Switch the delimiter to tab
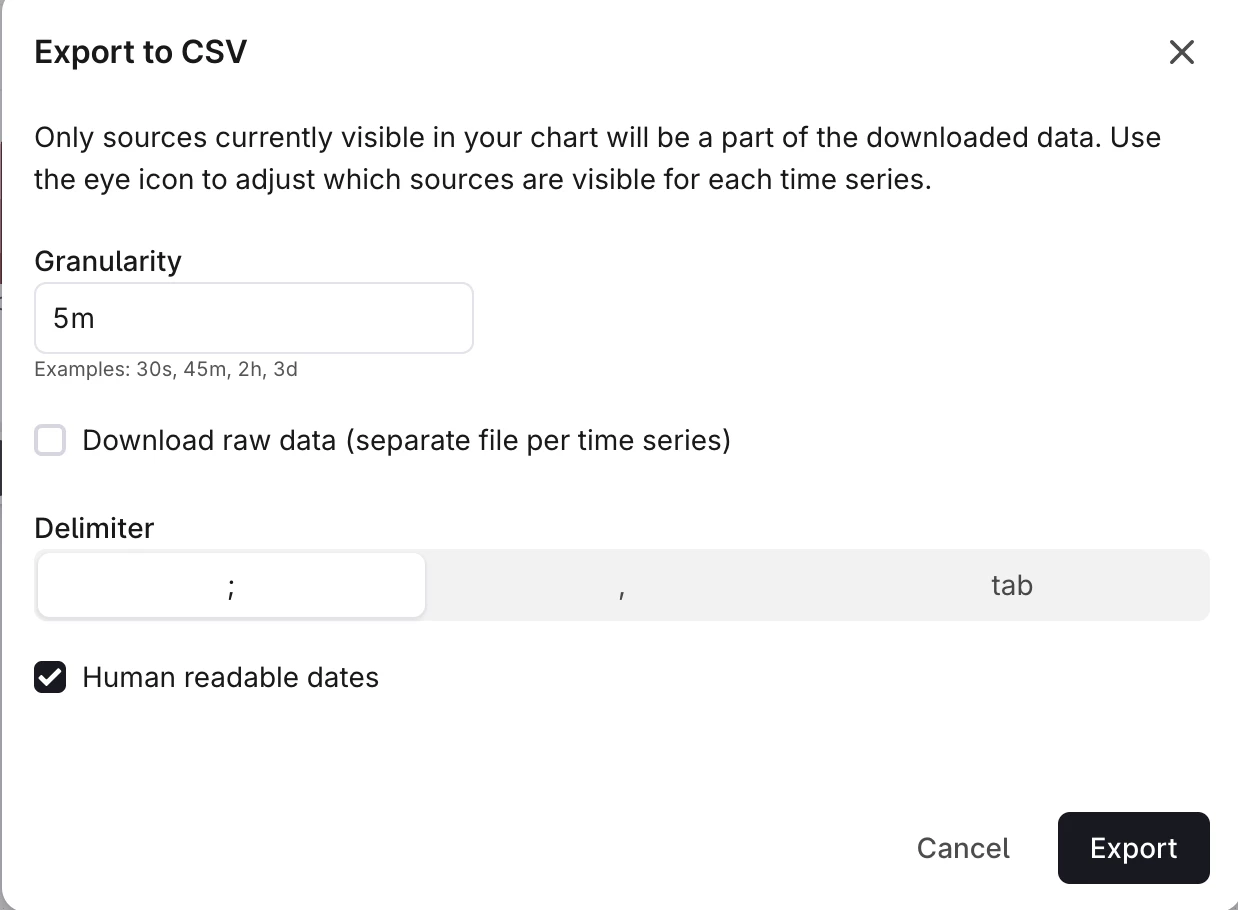 pyautogui.click(x=1011, y=585)
